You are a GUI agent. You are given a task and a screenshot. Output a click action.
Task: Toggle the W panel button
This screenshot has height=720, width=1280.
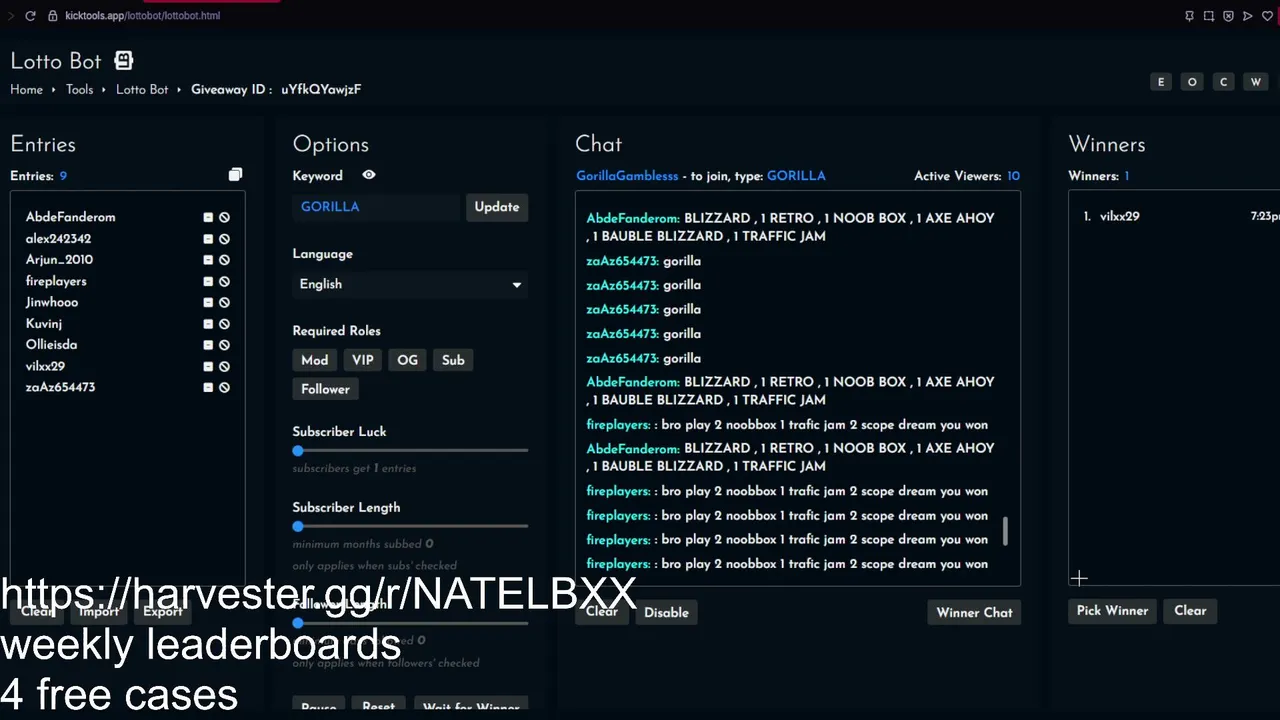1255,82
